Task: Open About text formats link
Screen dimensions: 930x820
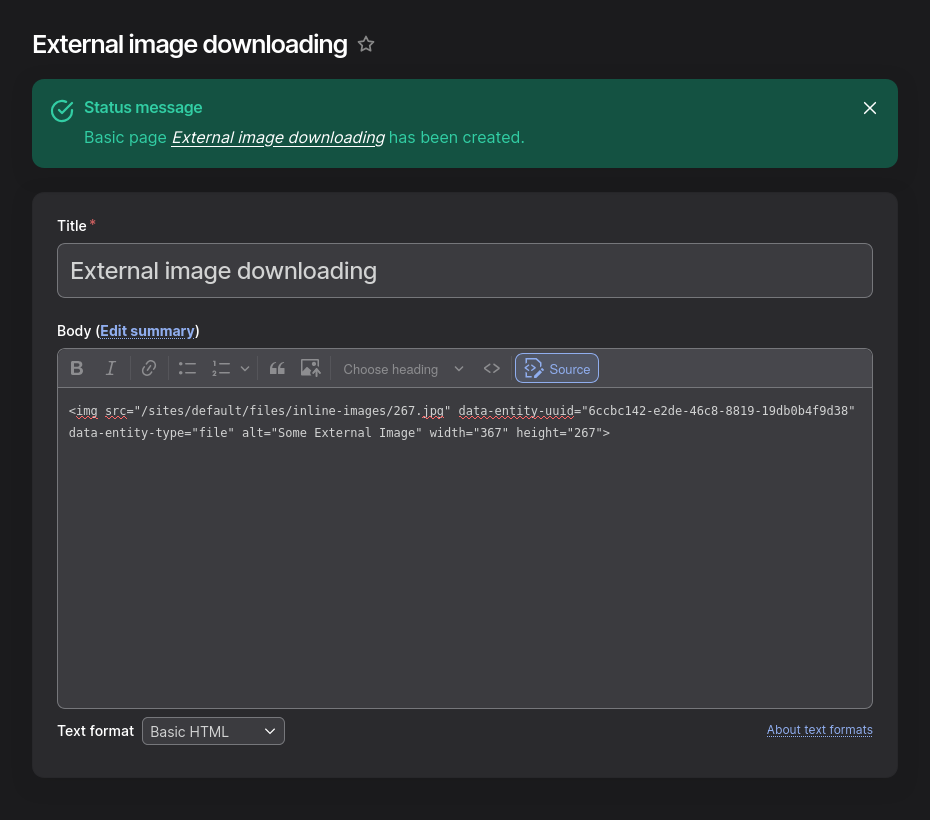Action: 819,730
